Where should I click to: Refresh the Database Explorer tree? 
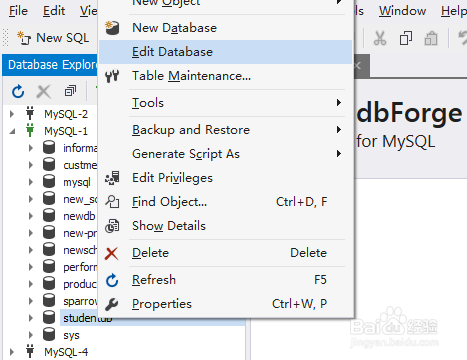(x=18, y=91)
